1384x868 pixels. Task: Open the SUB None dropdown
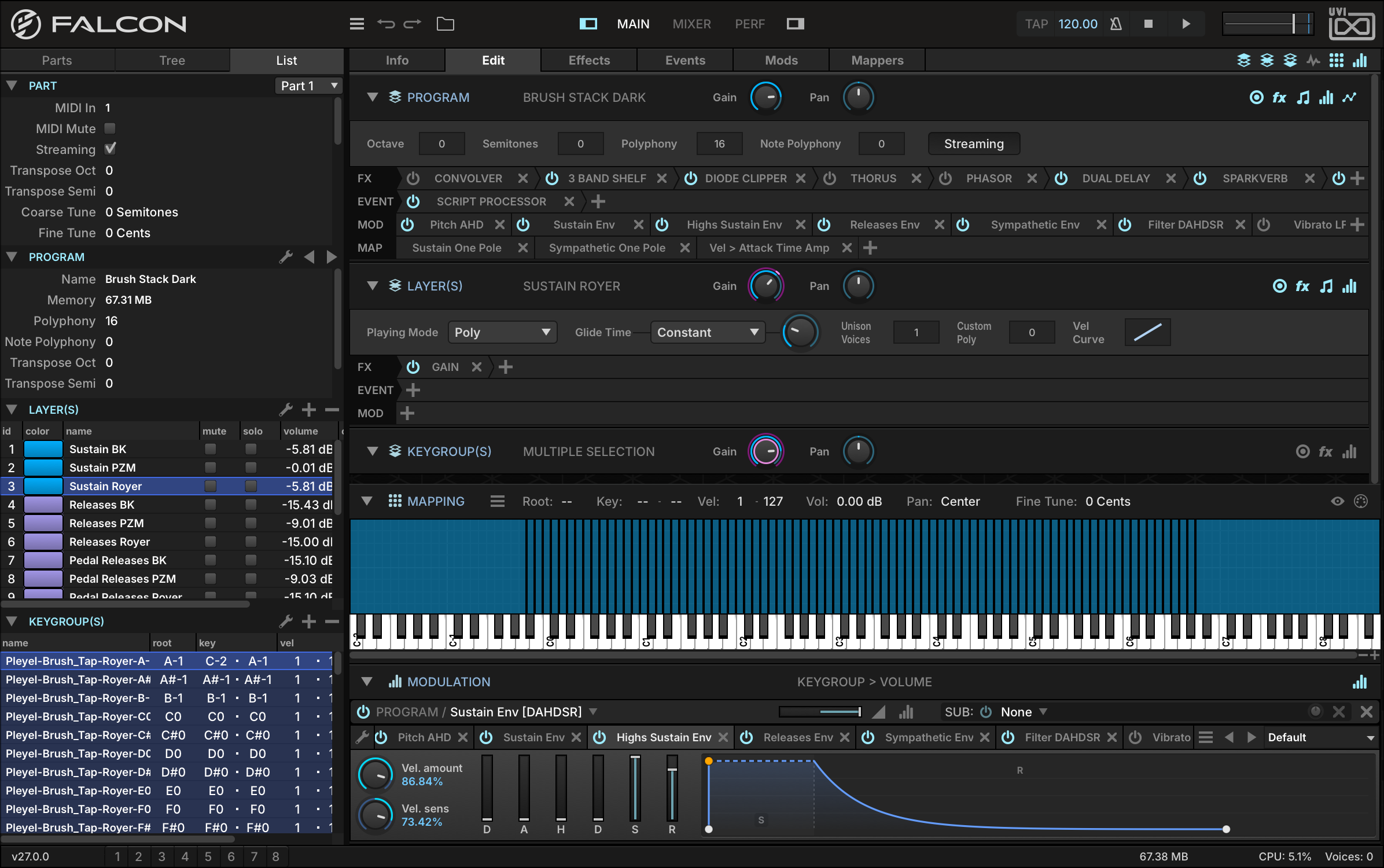click(x=1024, y=712)
